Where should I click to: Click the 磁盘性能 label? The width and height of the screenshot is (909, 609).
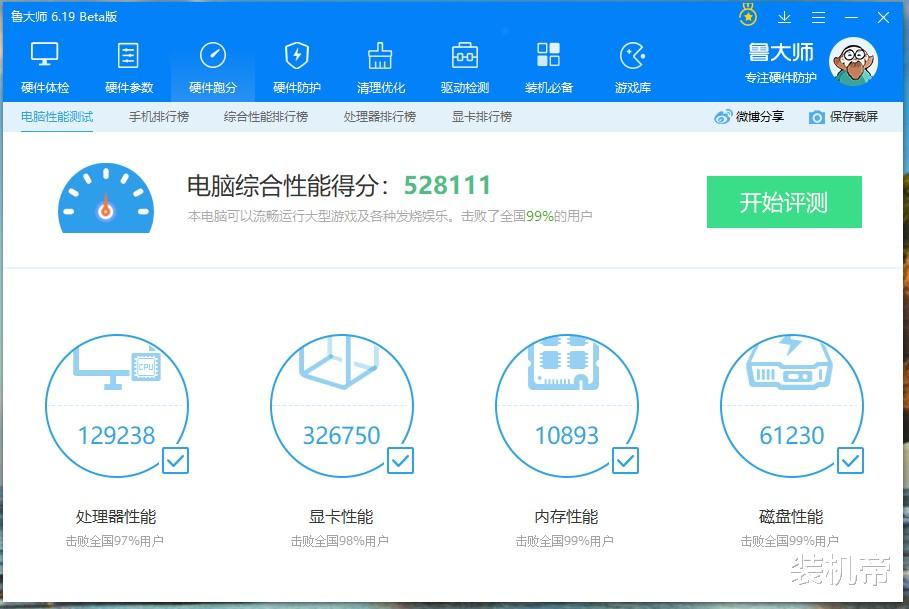(x=791, y=516)
